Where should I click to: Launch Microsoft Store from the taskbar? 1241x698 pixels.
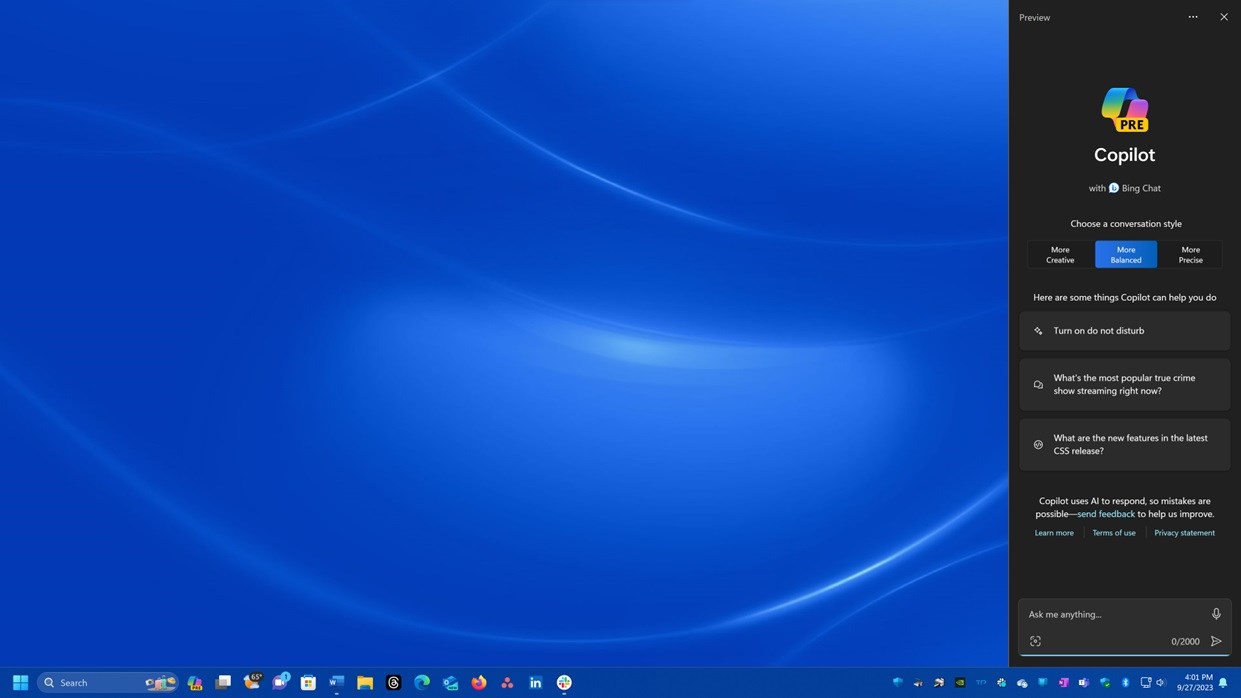(308, 683)
